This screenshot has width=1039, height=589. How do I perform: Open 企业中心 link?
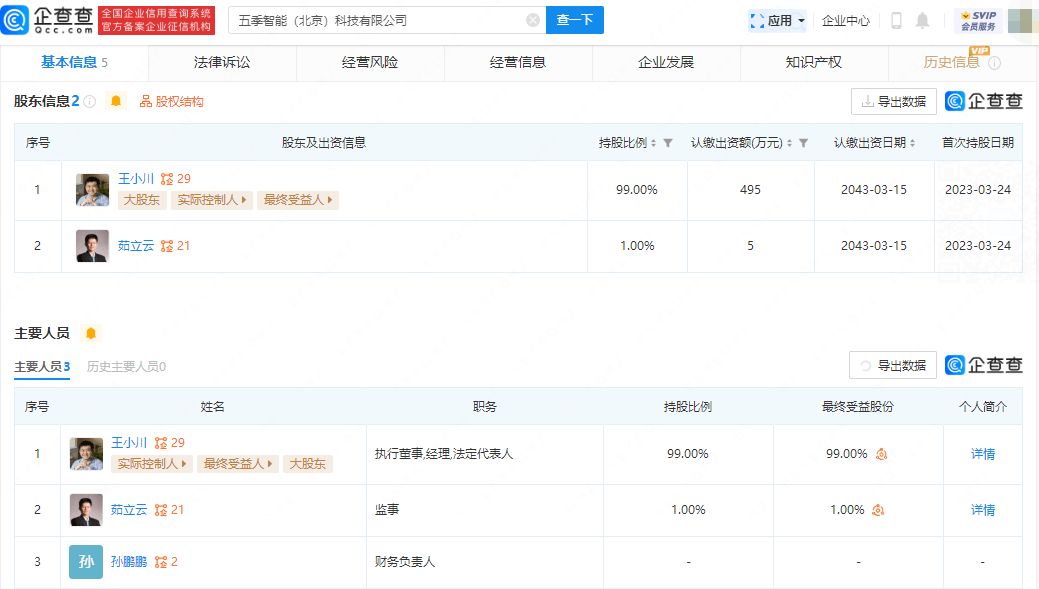pyautogui.click(x=846, y=21)
